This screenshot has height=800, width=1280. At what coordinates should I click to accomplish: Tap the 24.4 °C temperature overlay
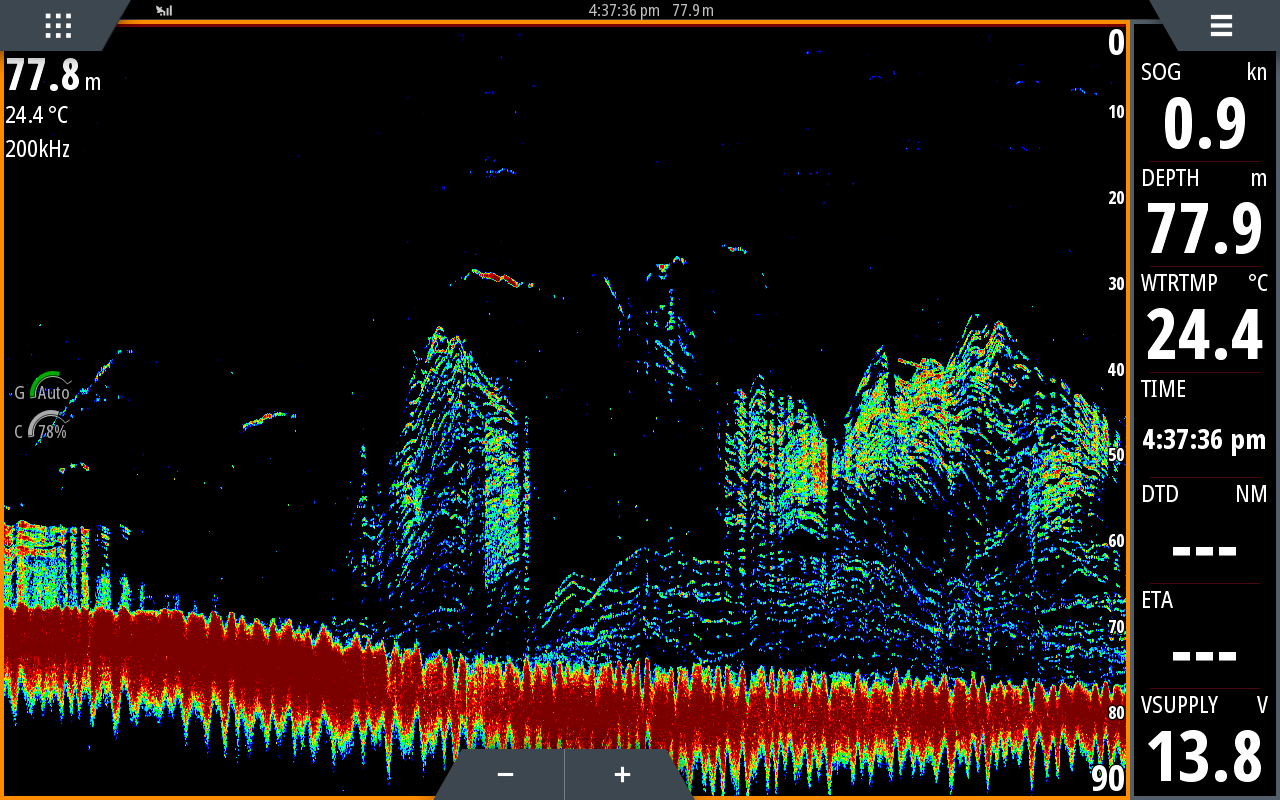[37, 115]
